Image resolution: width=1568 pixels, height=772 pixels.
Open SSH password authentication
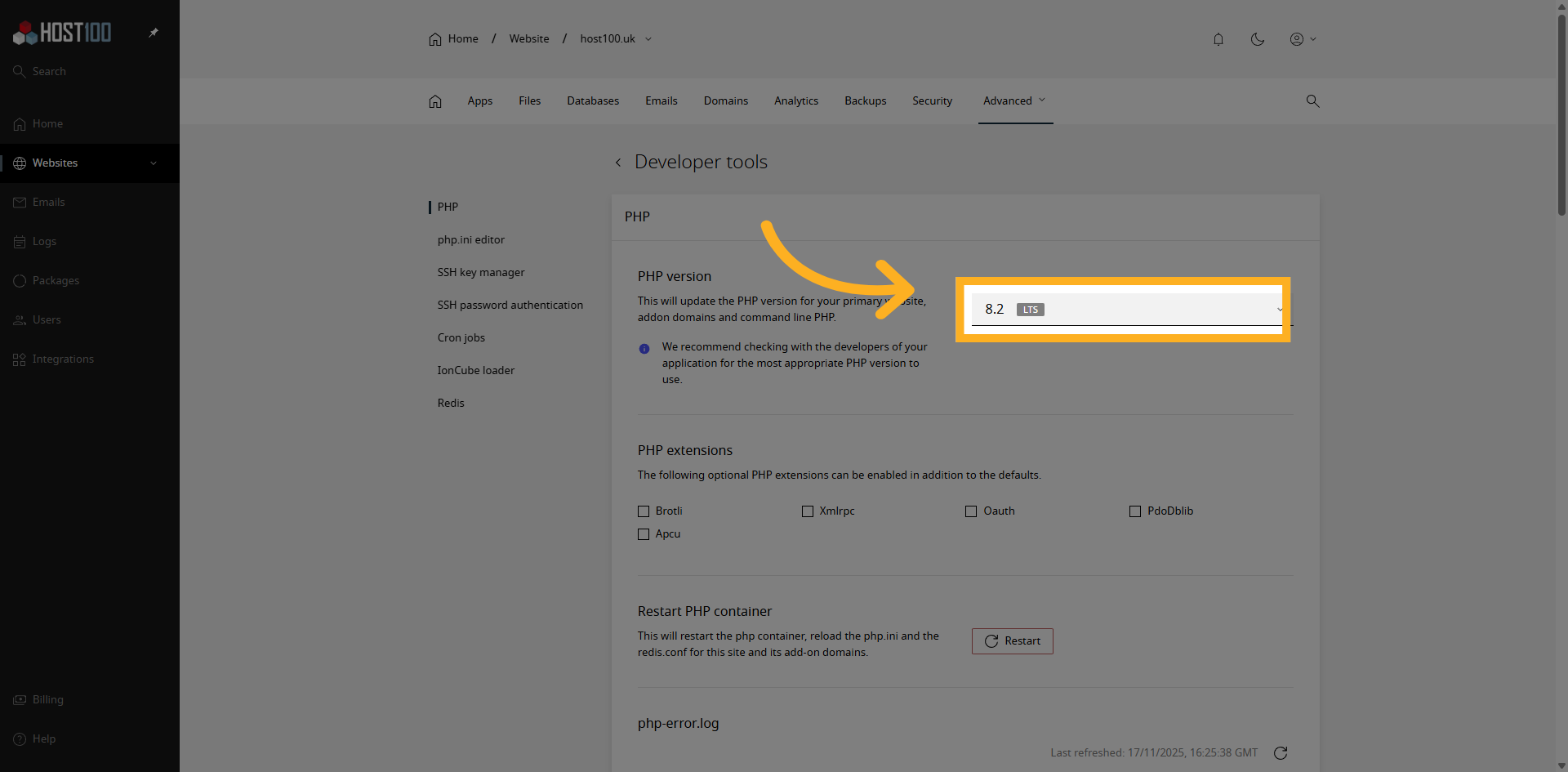point(510,305)
